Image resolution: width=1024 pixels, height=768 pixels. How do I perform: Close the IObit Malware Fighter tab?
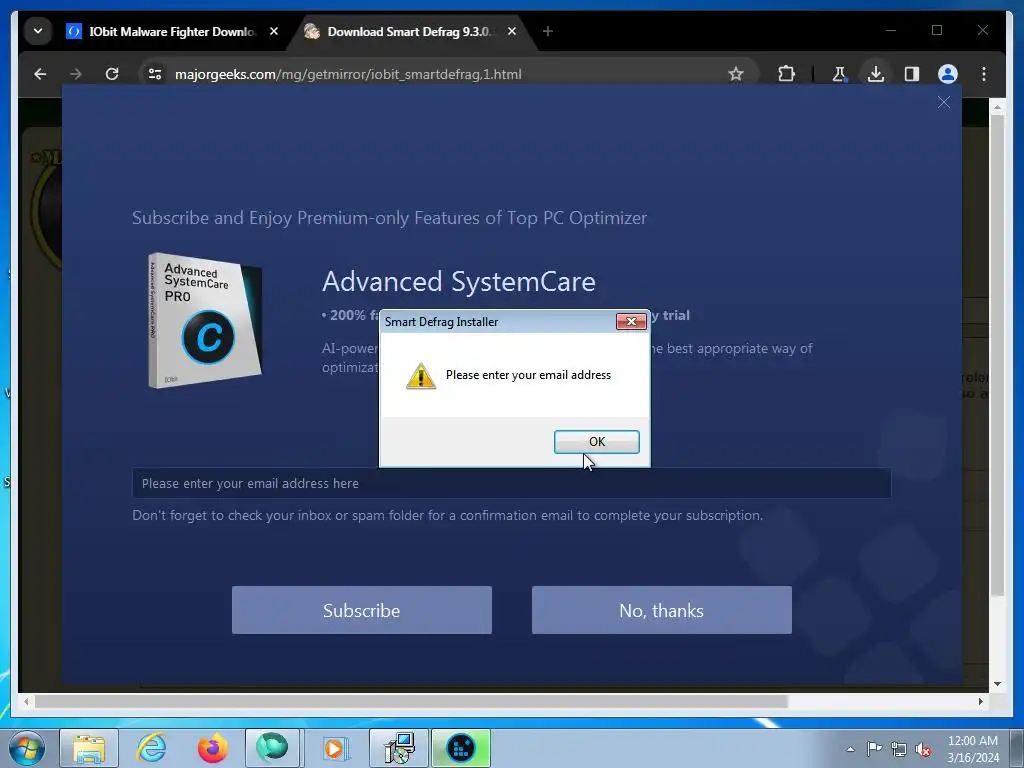click(274, 31)
